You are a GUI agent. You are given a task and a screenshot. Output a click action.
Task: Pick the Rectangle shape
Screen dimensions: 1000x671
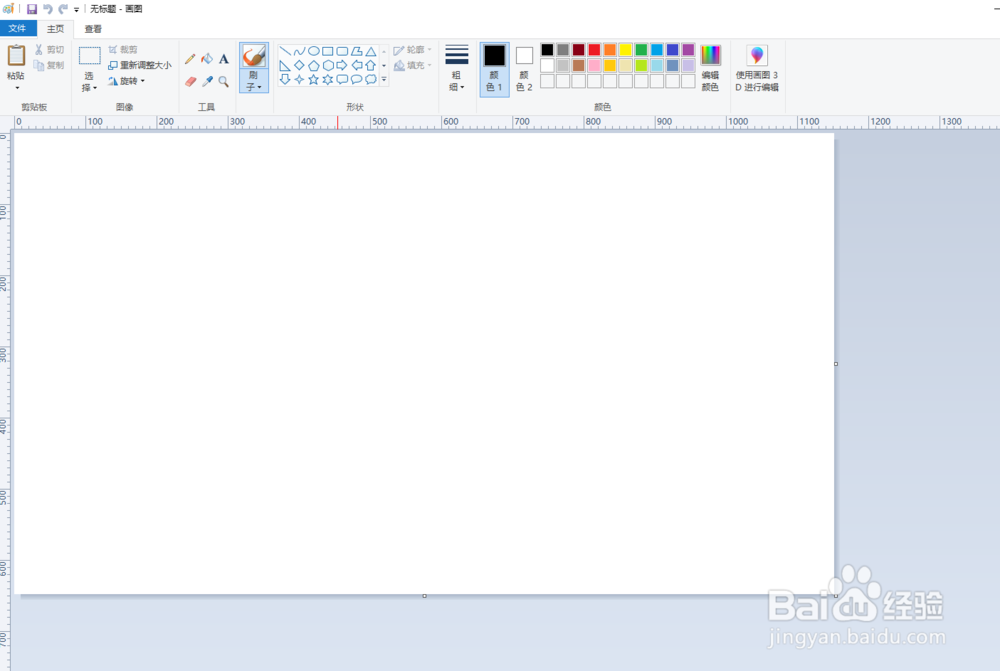tap(328, 51)
